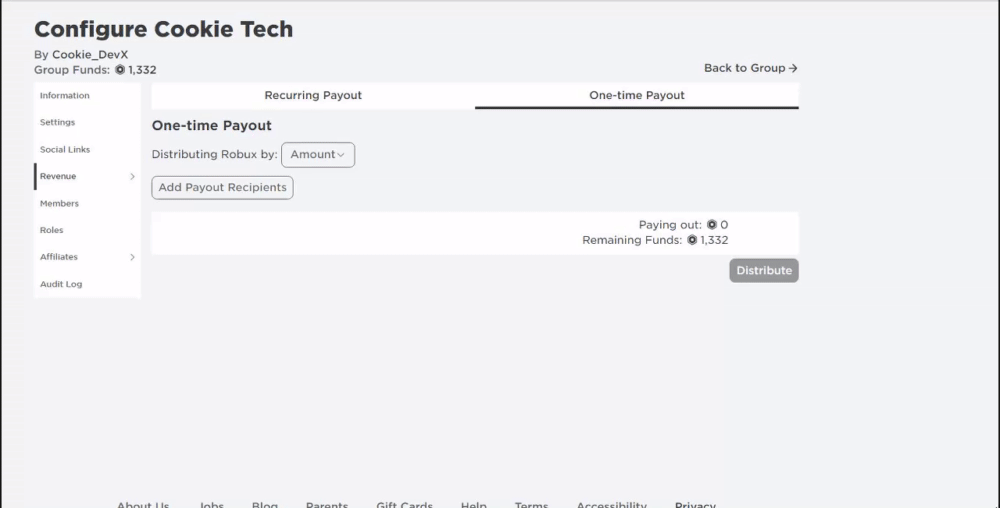Image resolution: width=1000 pixels, height=508 pixels.
Task: Go Back to Group link
Action: click(751, 68)
